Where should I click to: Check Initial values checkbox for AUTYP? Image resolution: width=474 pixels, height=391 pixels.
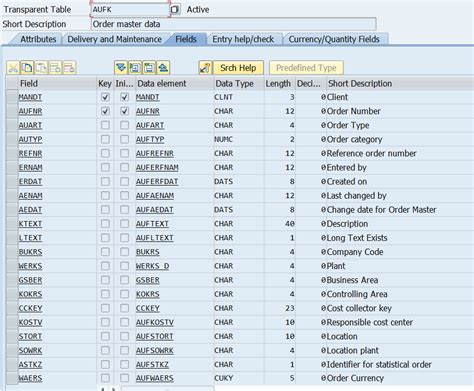click(x=124, y=139)
